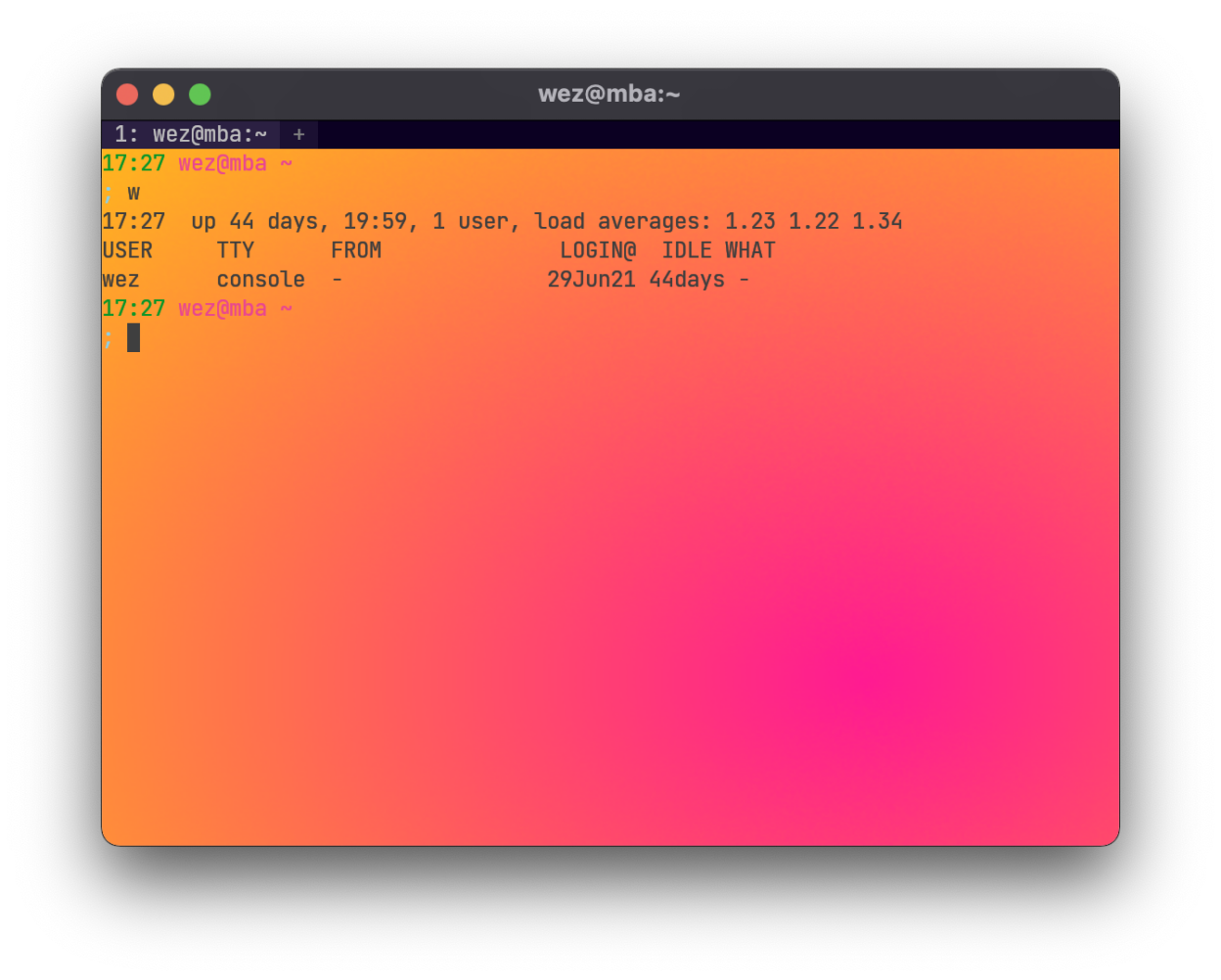Image resolution: width=1221 pixels, height=980 pixels.
Task: Click the TTY column header
Action: click(235, 250)
